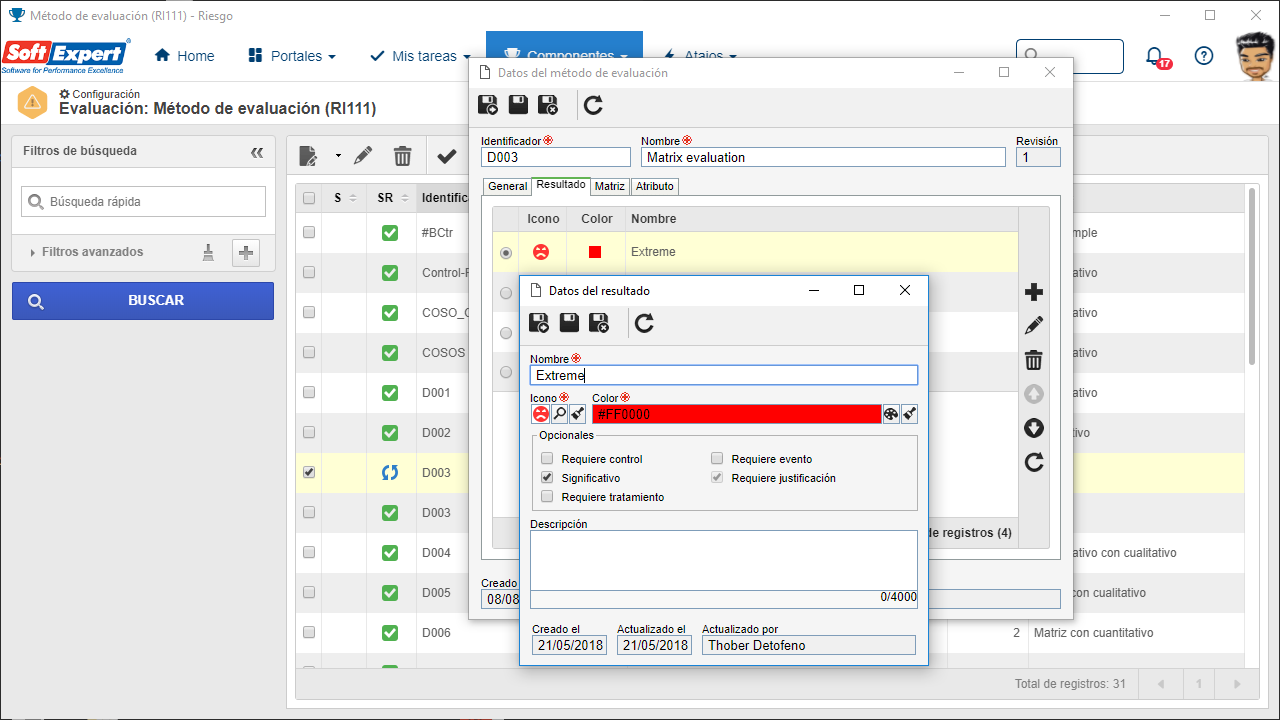Screen dimensions: 1280x720
Task: Click the refresh icon in Datos del resultado
Action: [x=645, y=322]
